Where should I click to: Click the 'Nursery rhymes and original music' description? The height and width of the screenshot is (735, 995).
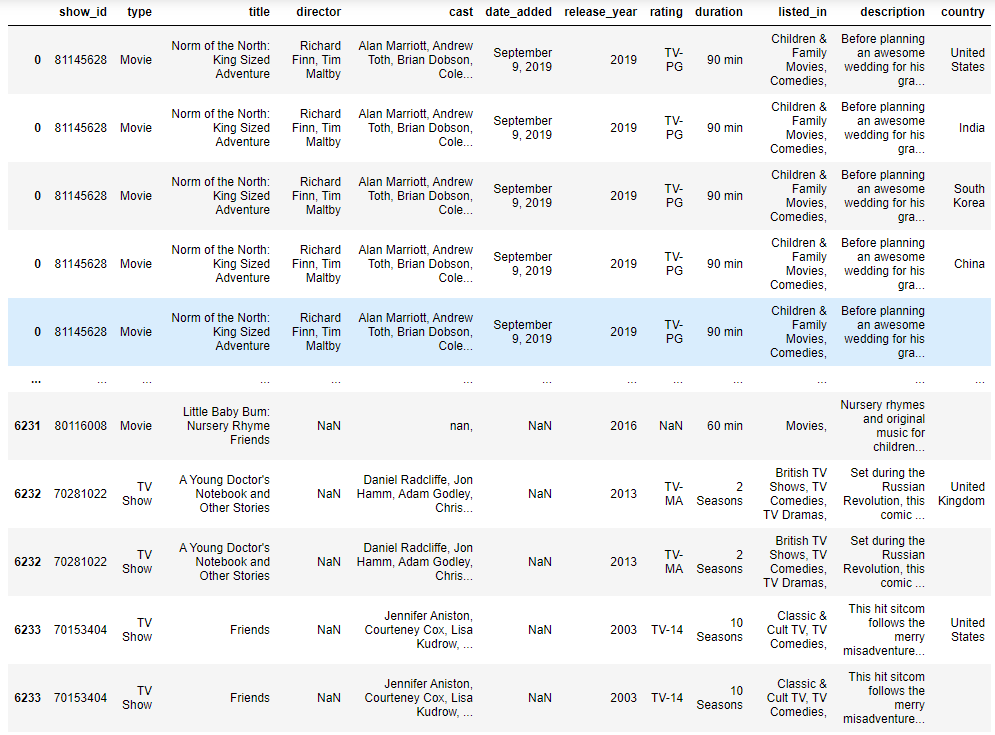coord(883,425)
